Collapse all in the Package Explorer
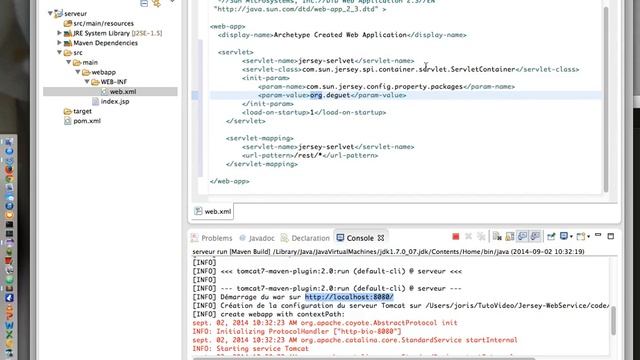 click(144, 3)
